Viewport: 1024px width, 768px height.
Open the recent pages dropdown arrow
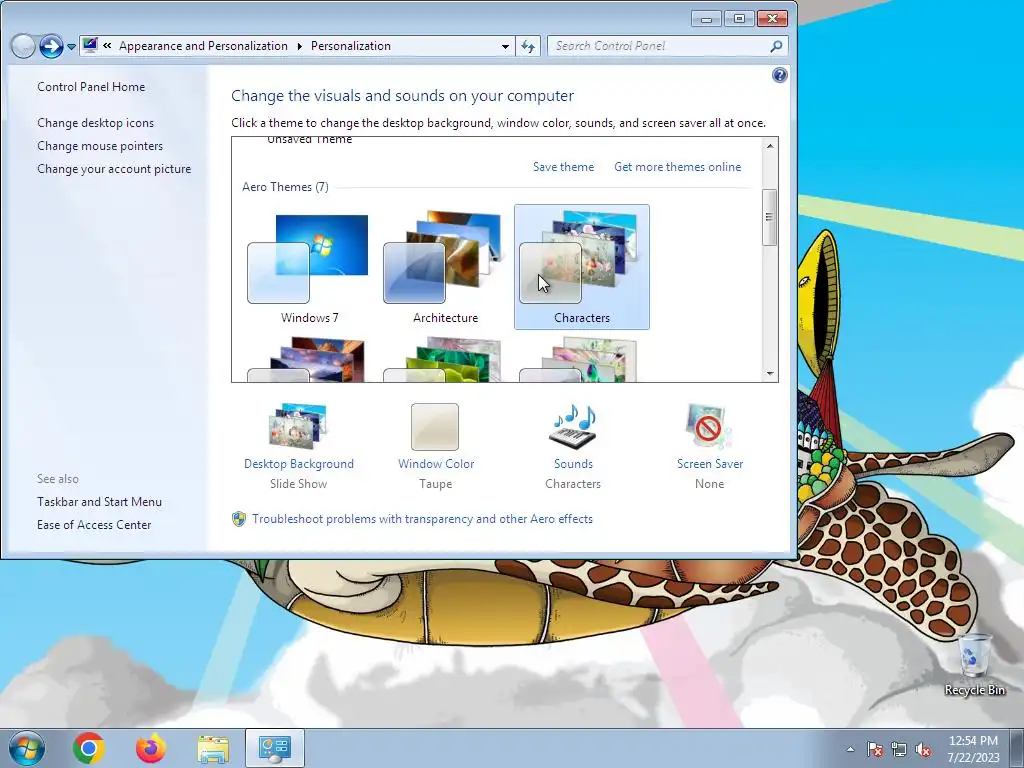pos(71,47)
